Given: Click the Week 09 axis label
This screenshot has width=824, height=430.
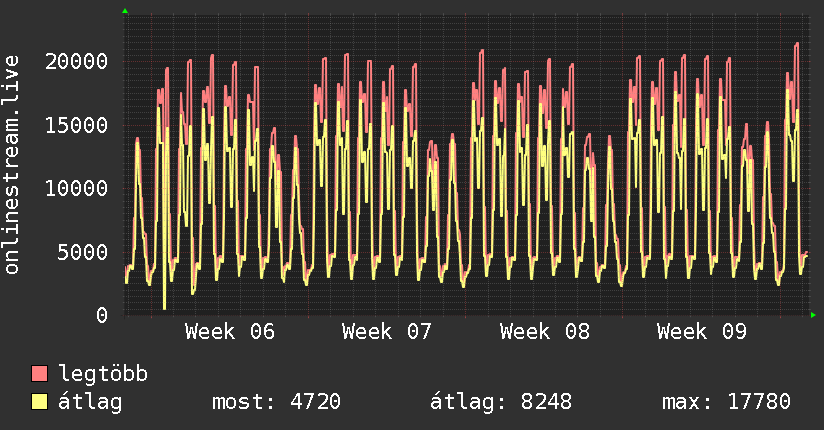Looking at the screenshot, I should coord(702,332).
